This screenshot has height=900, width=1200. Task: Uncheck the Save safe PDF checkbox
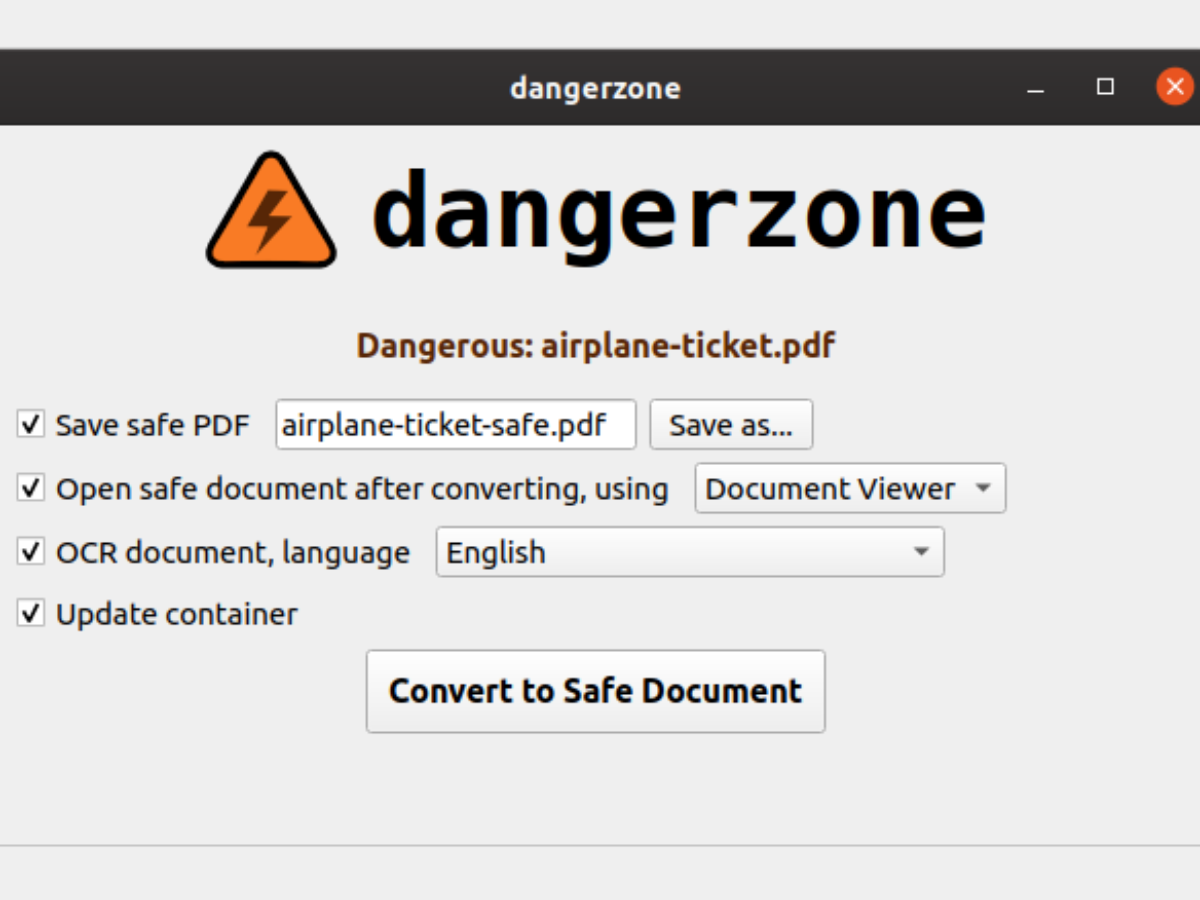click(31, 425)
